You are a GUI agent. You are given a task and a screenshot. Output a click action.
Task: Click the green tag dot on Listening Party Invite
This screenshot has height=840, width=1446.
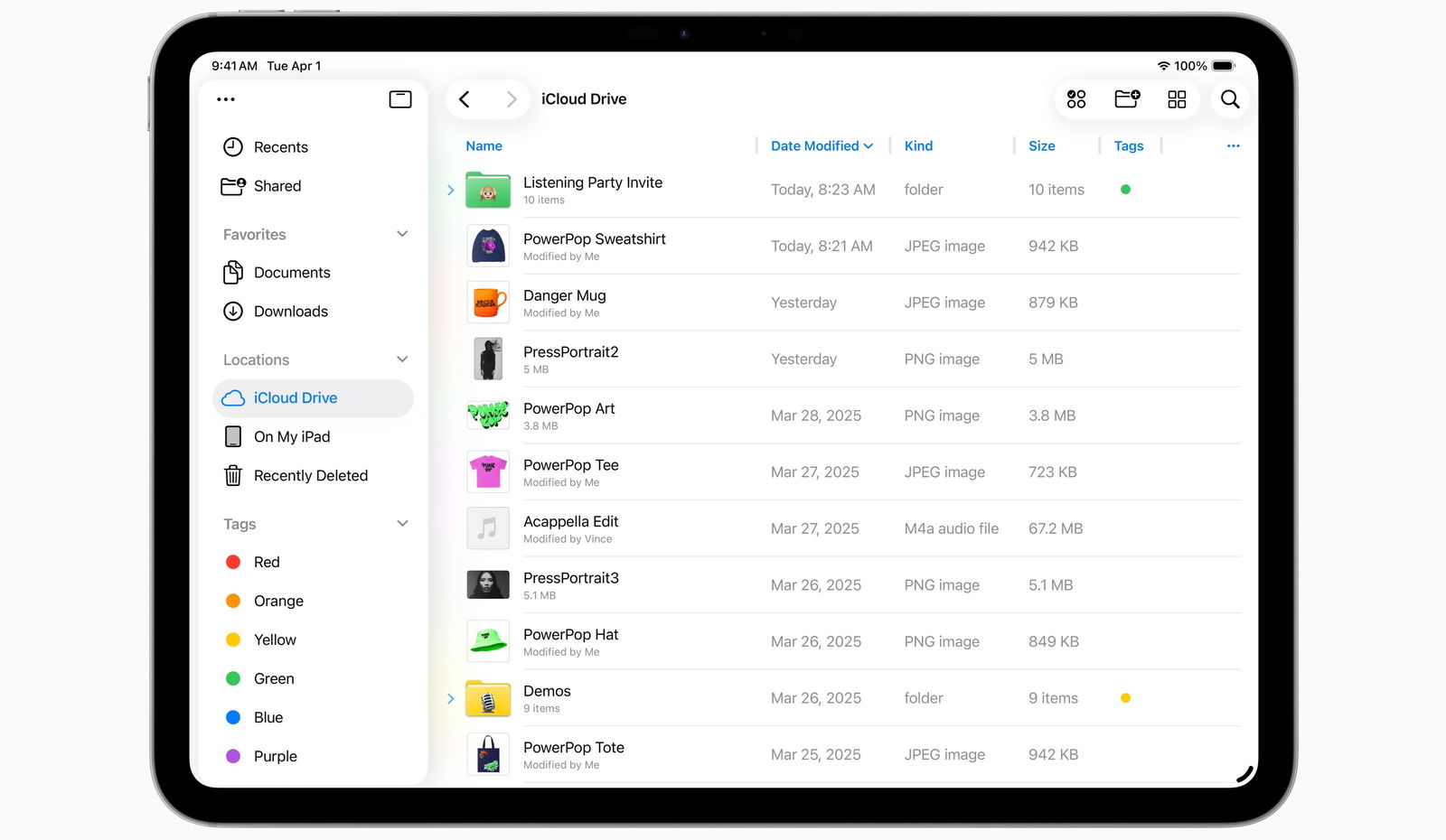point(1125,190)
